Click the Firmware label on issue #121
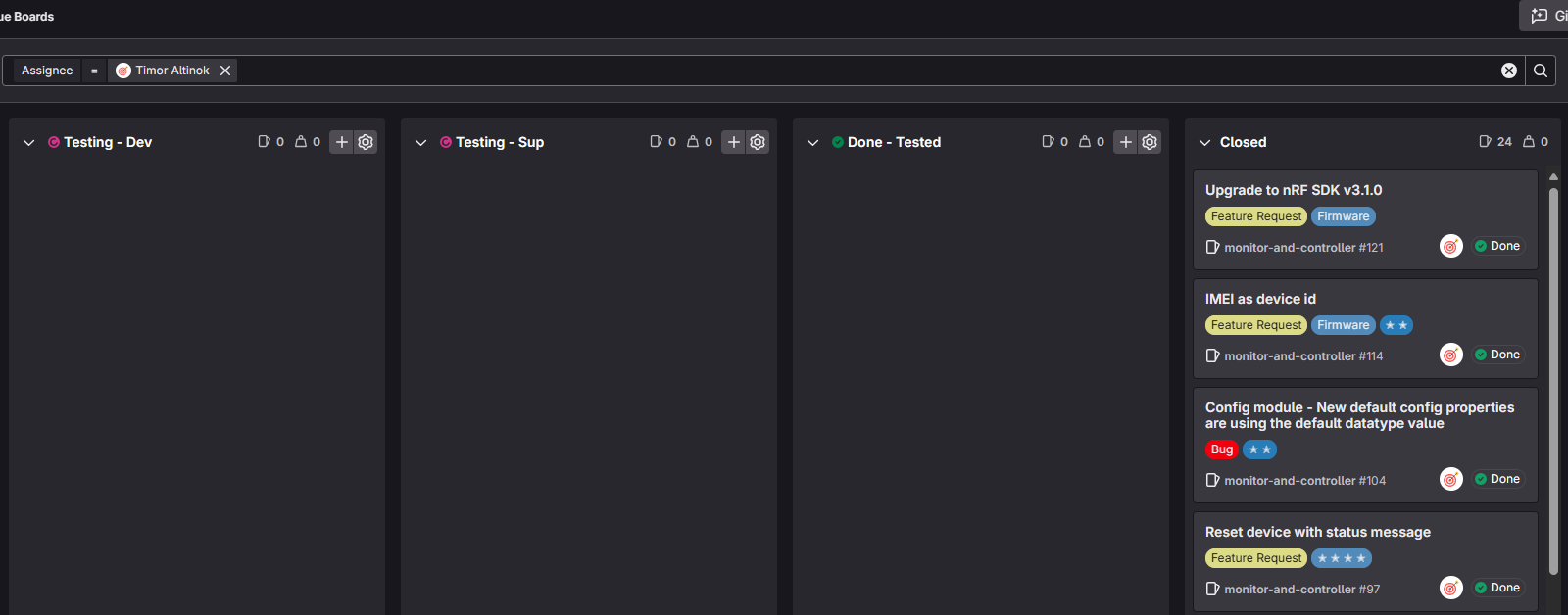The height and width of the screenshot is (615, 1568). [1343, 216]
